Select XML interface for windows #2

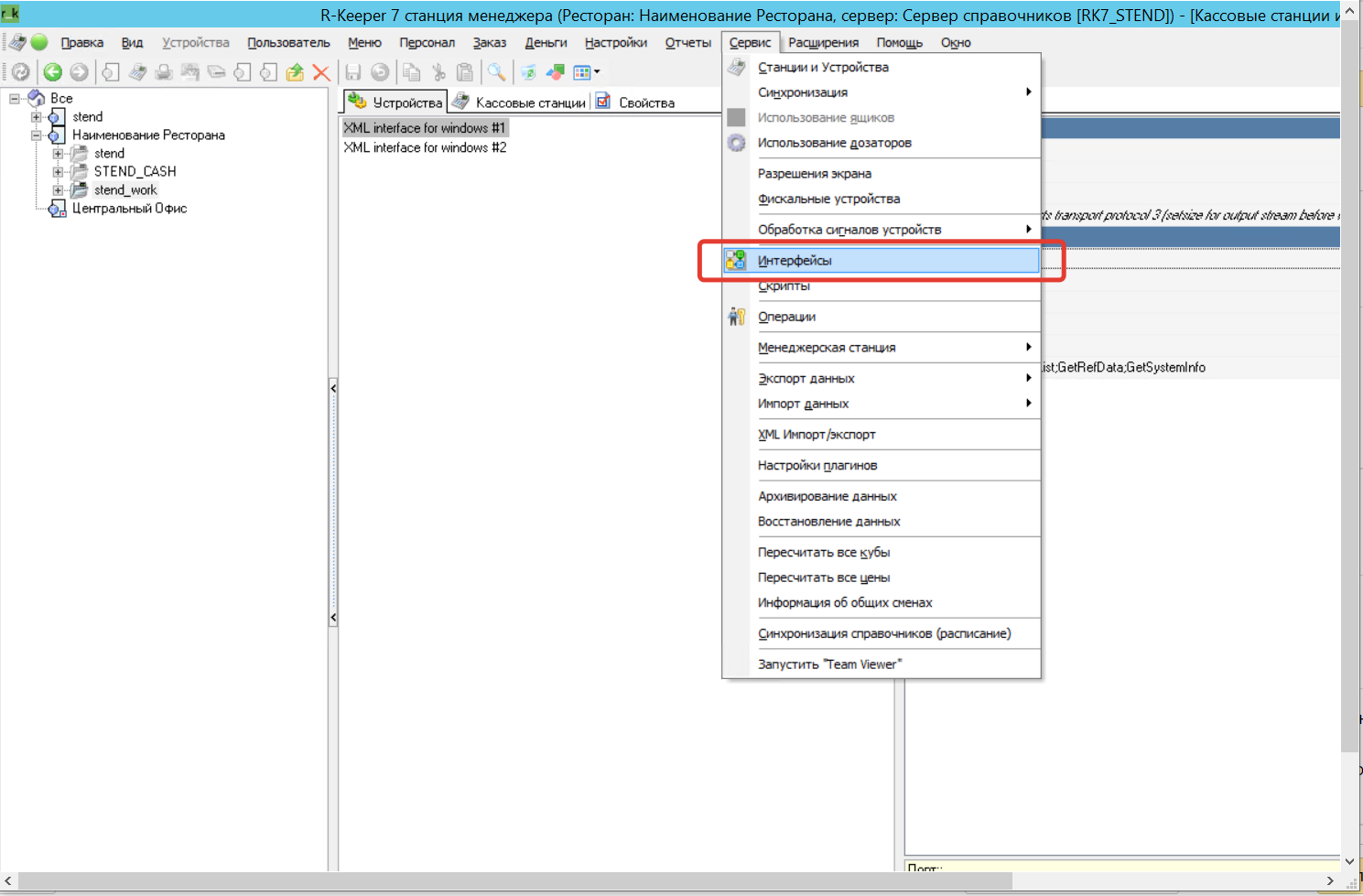[x=425, y=147]
